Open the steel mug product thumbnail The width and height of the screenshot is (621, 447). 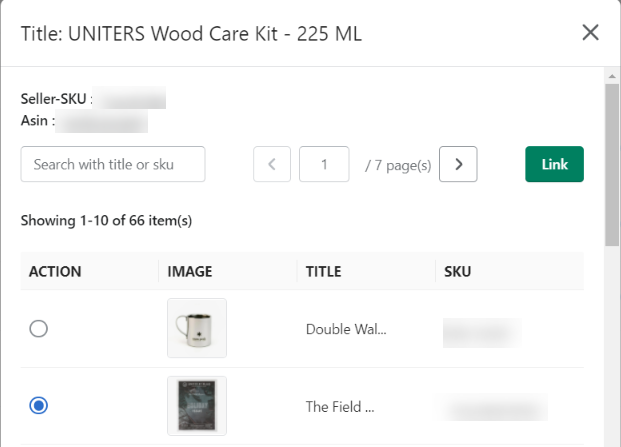(x=197, y=328)
